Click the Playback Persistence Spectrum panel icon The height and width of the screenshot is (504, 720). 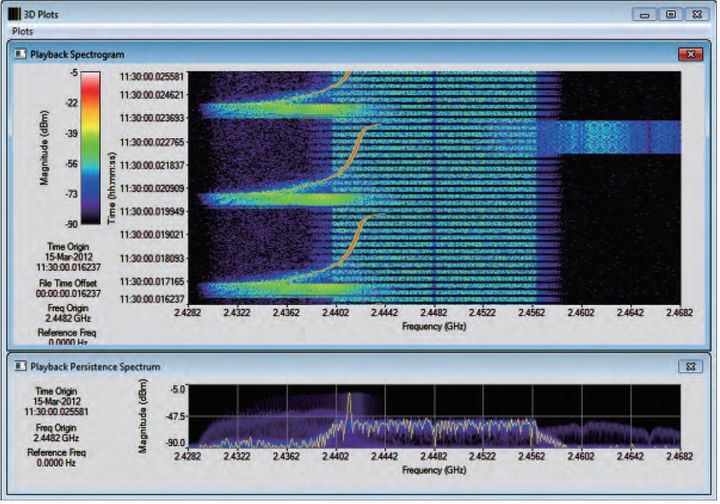coord(20,366)
